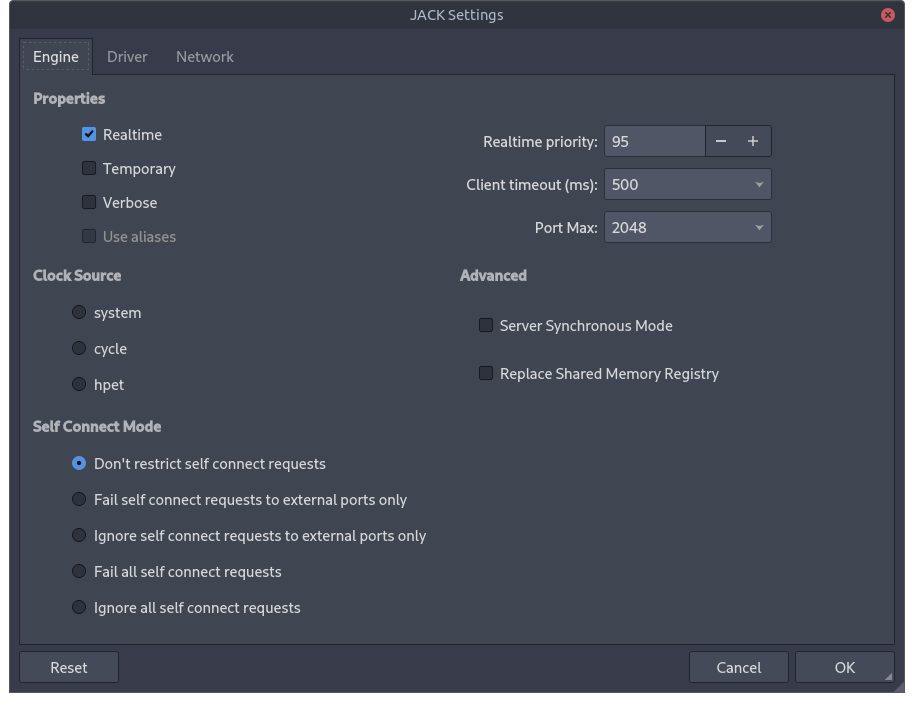Enable the Verbose checkbox
The height and width of the screenshot is (702, 914).
[89, 203]
